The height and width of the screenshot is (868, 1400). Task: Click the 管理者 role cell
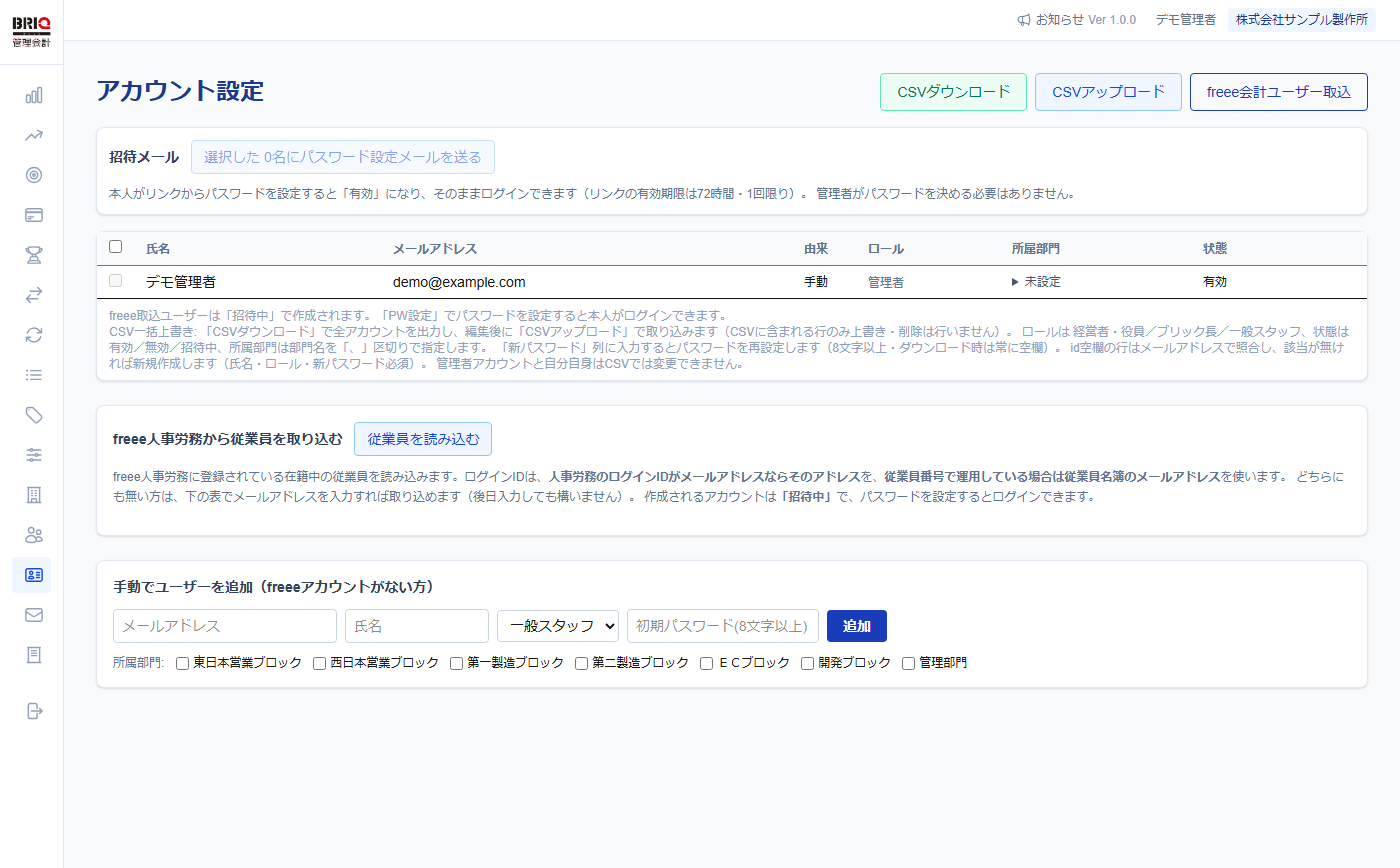(886, 283)
